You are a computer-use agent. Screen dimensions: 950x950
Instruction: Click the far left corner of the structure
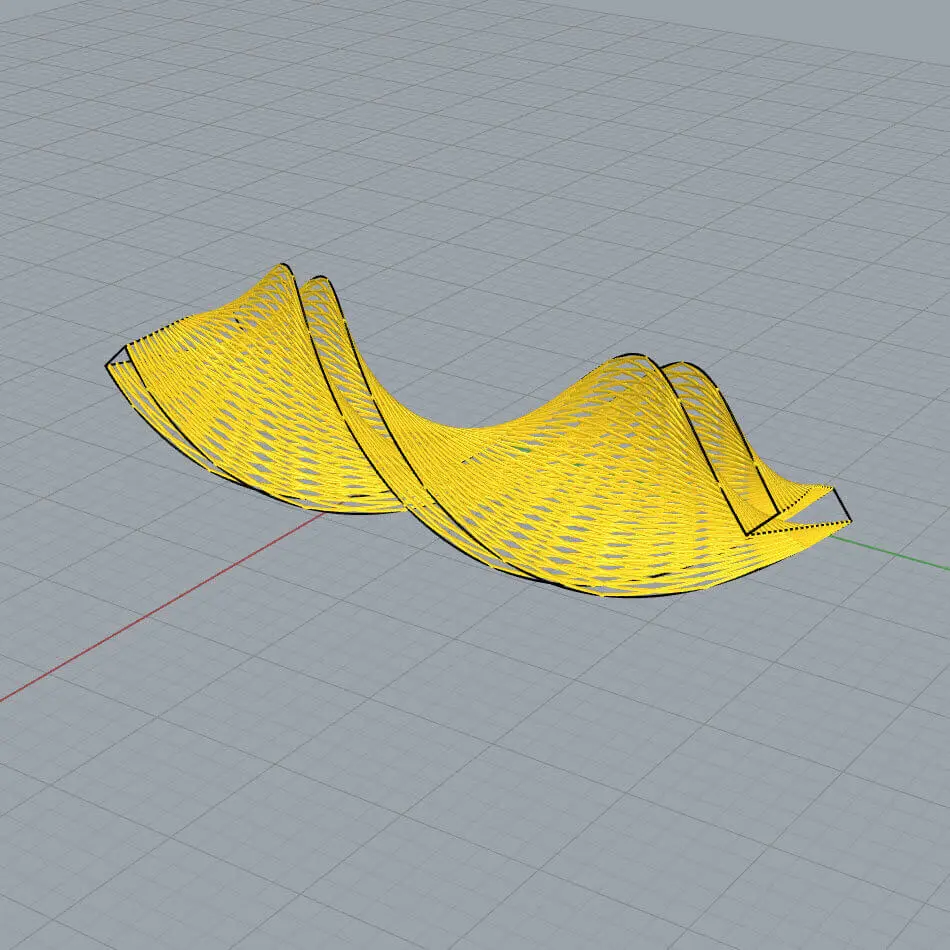(x=107, y=365)
